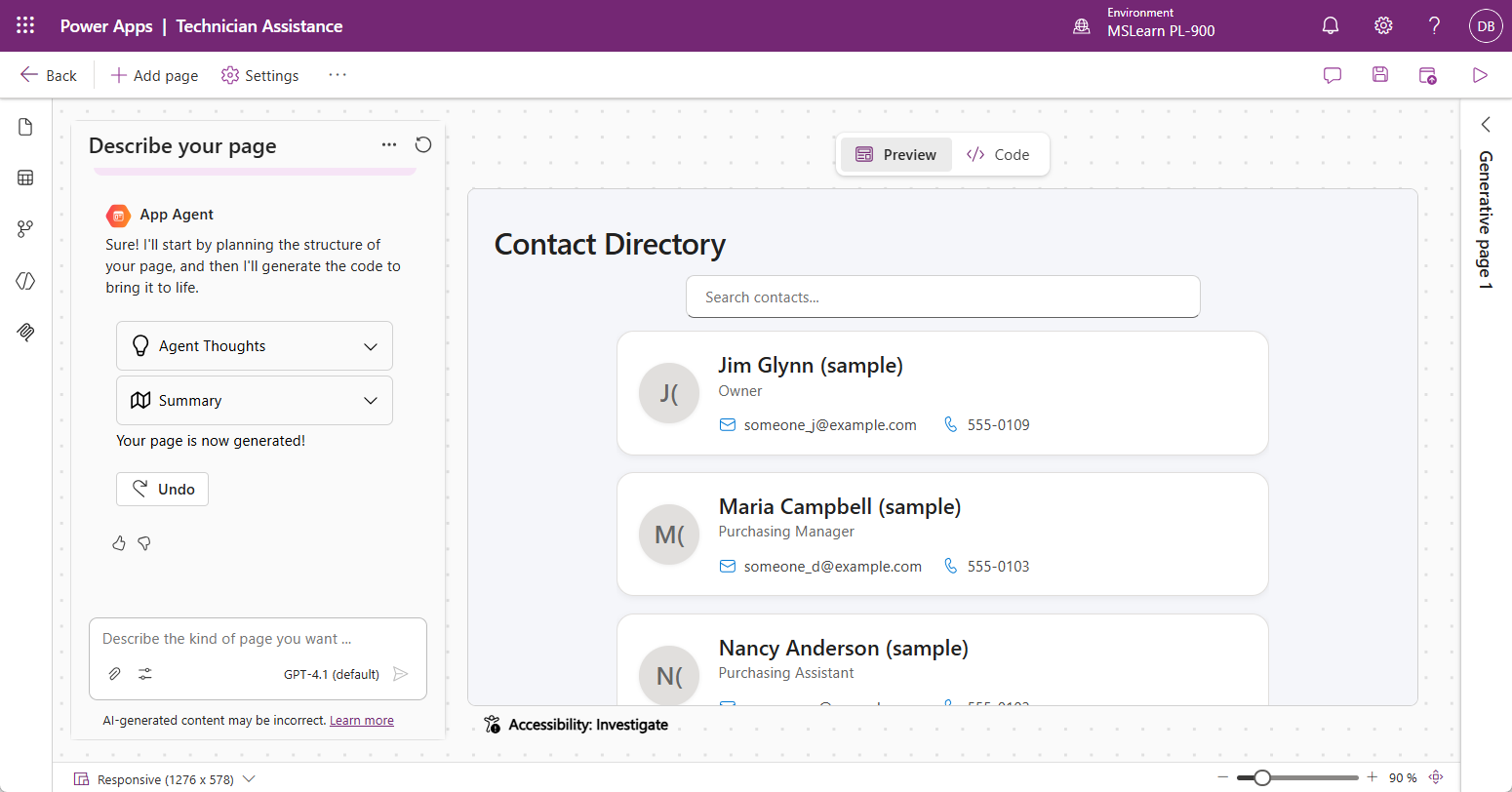Open the command bar overflow ellipsis
This screenshot has width=1512, height=792.
pyautogui.click(x=338, y=75)
